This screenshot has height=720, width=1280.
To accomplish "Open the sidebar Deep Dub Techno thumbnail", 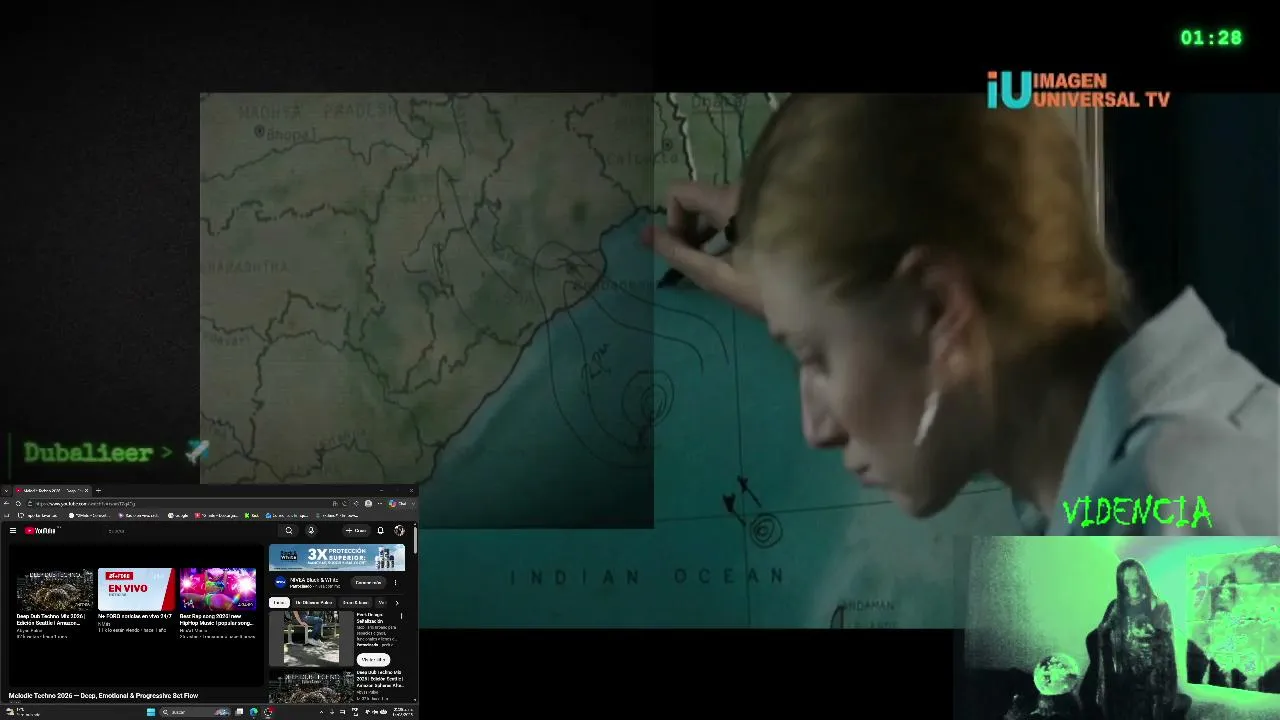I will pos(311,687).
